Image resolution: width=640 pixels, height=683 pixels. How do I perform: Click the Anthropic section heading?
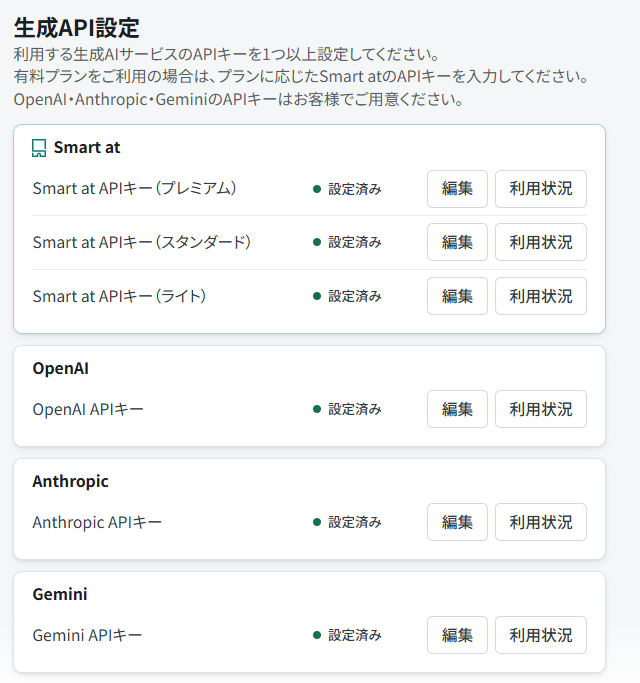pyautogui.click(x=70, y=481)
